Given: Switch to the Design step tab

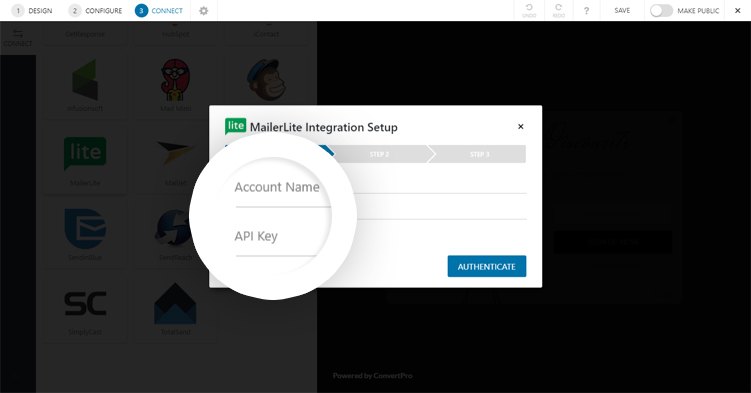Looking at the screenshot, I should (x=32, y=11).
